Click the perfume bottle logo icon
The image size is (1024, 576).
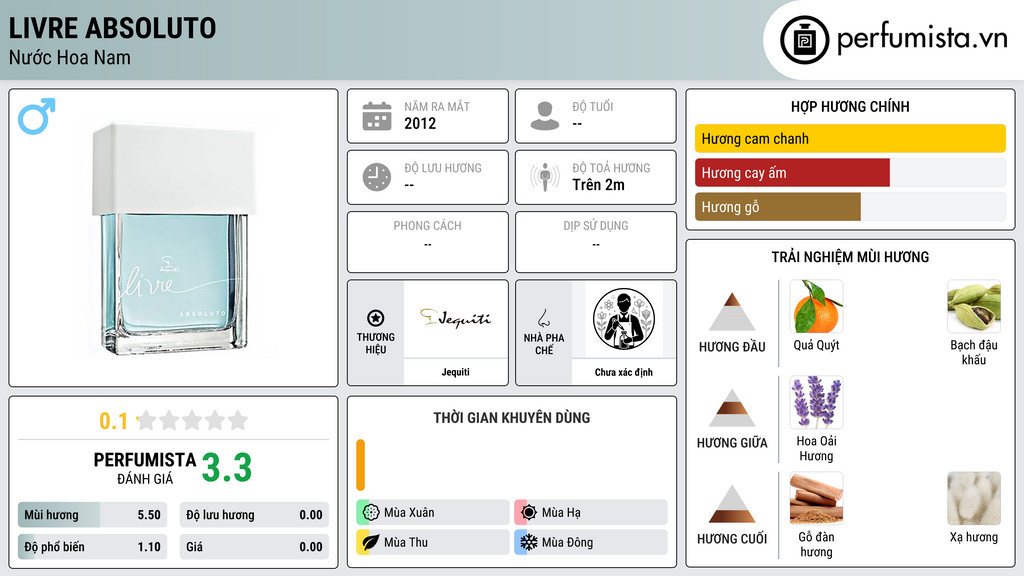coord(805,40)
